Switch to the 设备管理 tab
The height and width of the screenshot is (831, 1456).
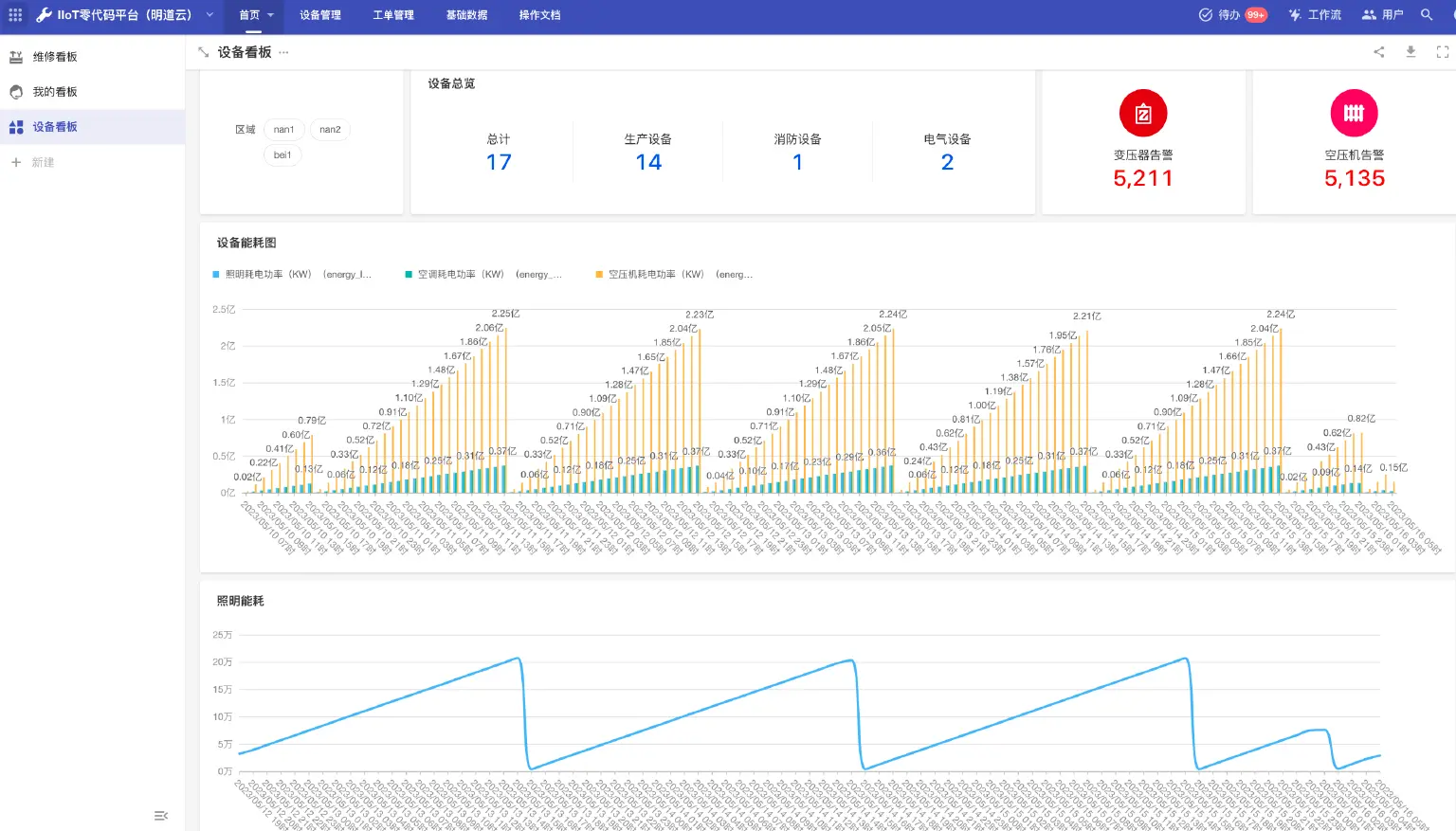[x=320, y=15]
